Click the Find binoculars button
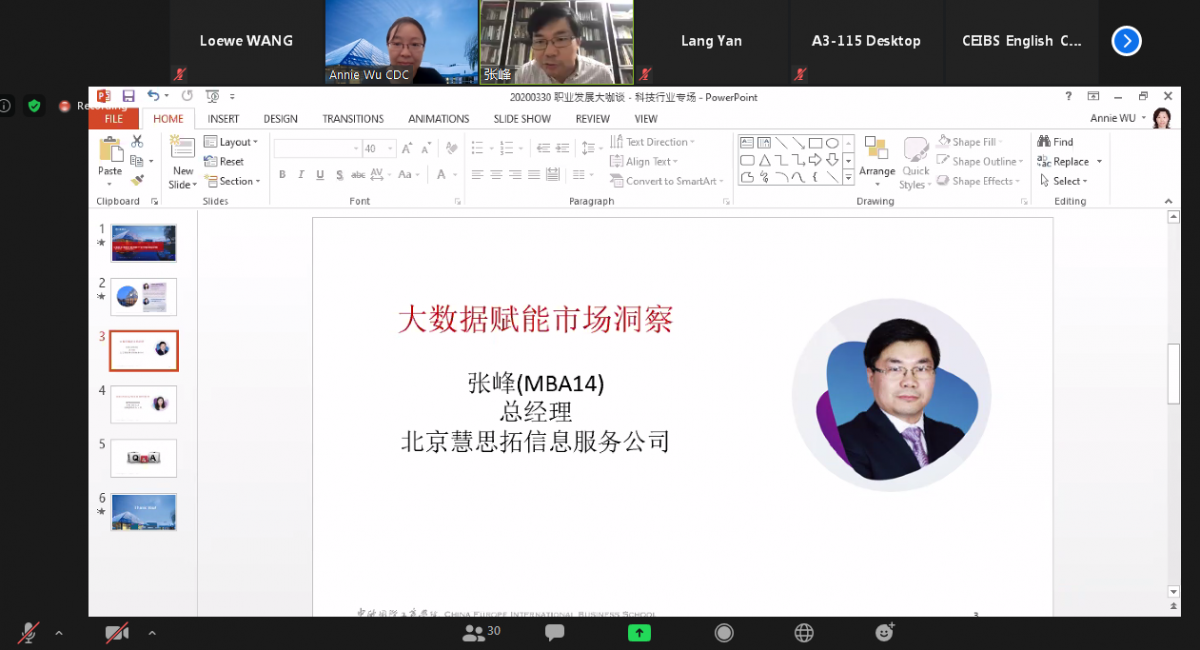The image size is (1200, 650). pyautogui.click(x=1055, y=142)
